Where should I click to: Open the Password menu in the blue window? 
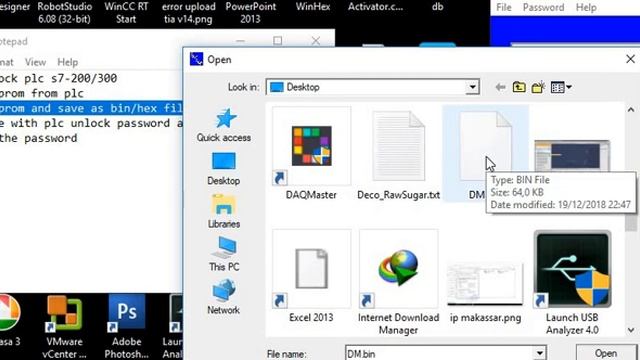tap(543, 7)
